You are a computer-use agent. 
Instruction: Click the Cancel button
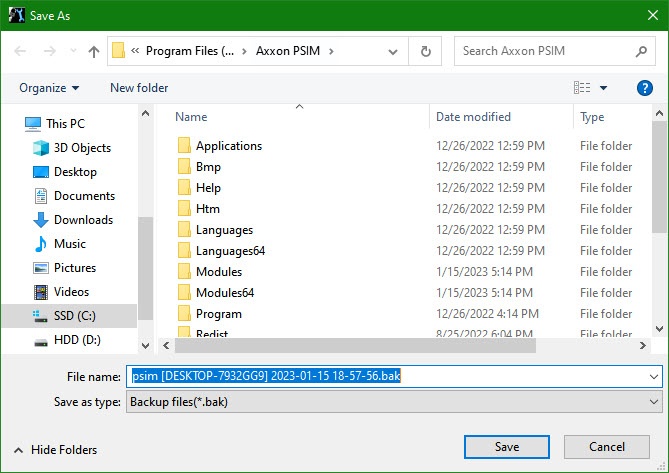tap(606, 446)
